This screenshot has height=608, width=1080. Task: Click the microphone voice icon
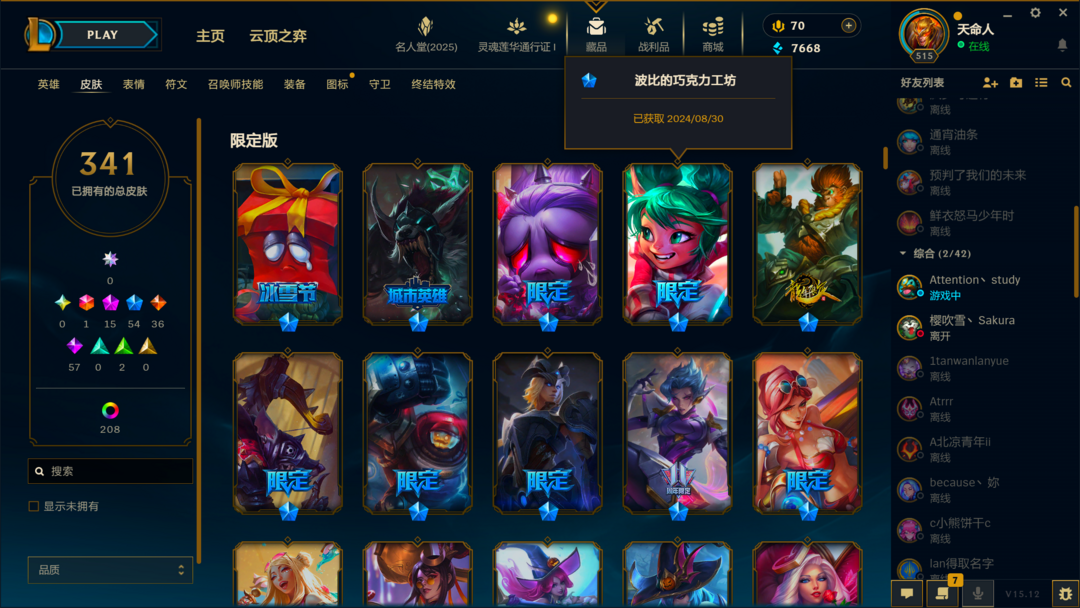coord(977,593)
